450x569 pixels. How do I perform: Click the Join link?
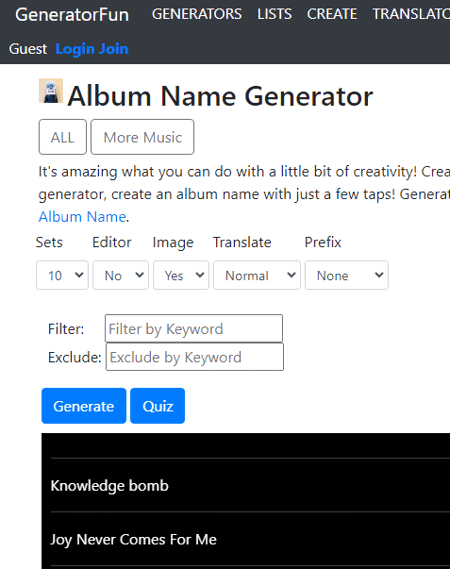point(114,49)
